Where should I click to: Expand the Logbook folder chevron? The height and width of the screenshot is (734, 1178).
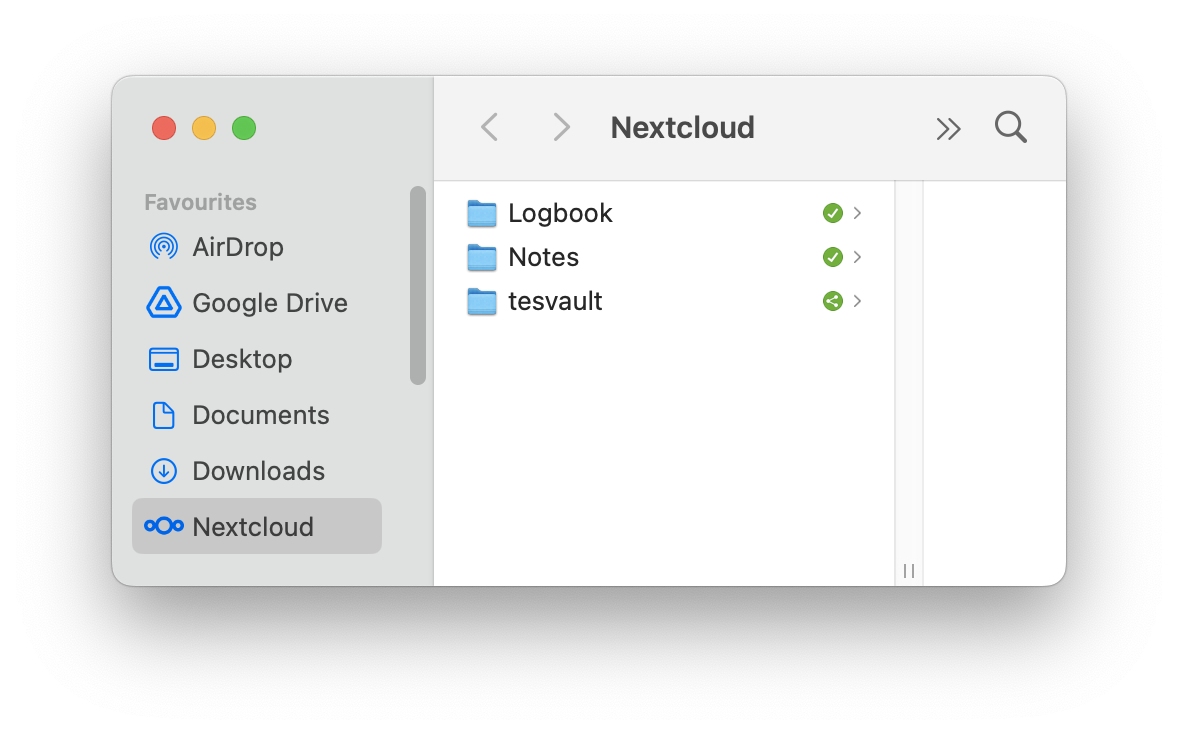point(857,213)
